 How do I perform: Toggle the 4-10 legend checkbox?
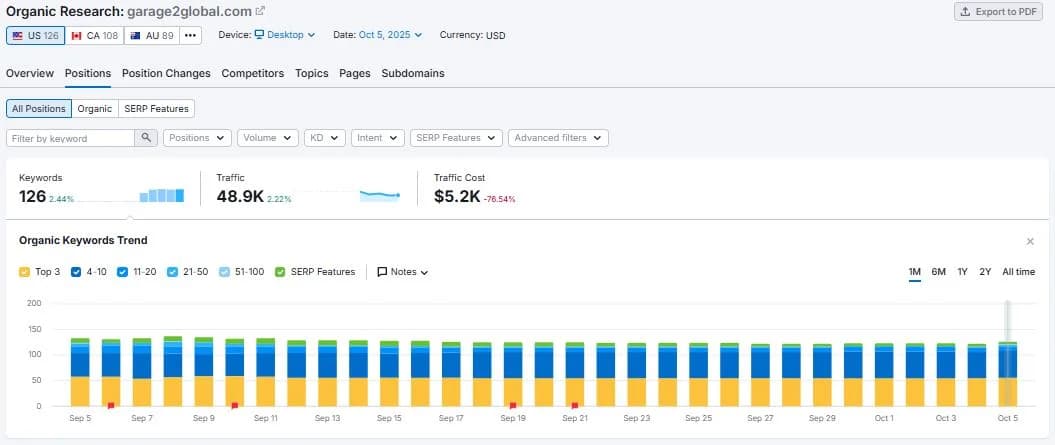tap(76, 272)
